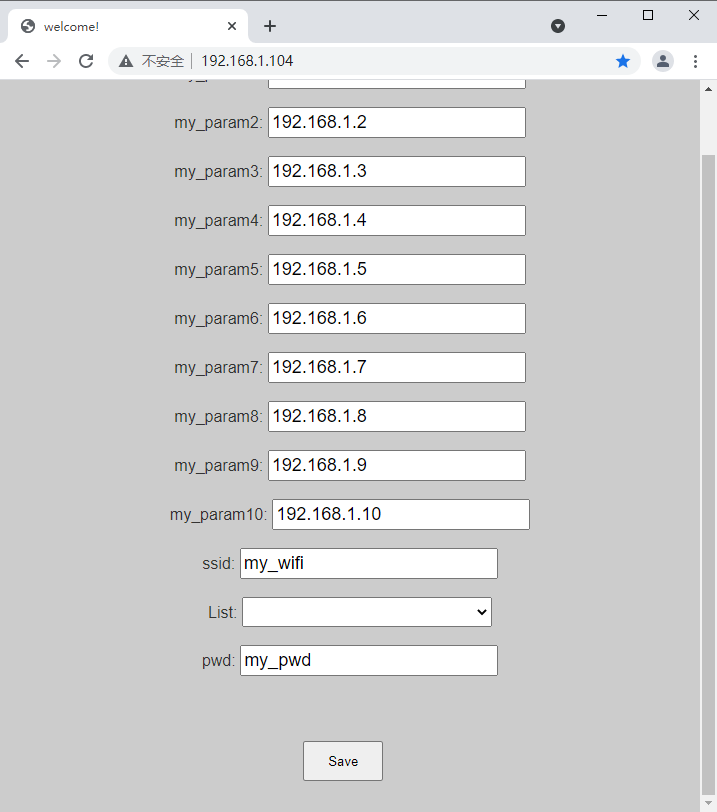Click the vertical scrollbar thumb
Viewport: 717px width, 812px height.
(708, 474)
